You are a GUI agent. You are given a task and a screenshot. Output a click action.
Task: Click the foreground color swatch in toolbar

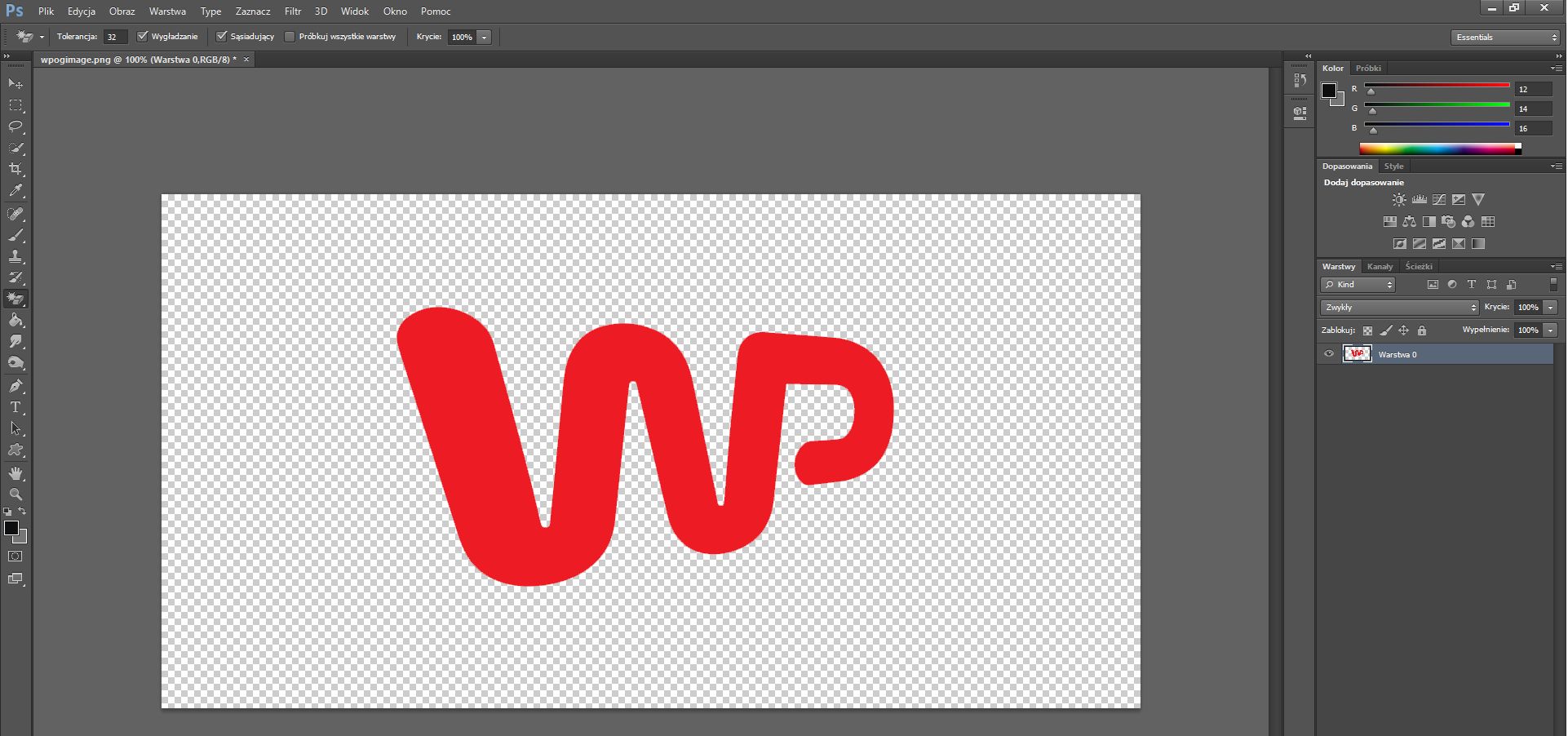coord(11,528)
